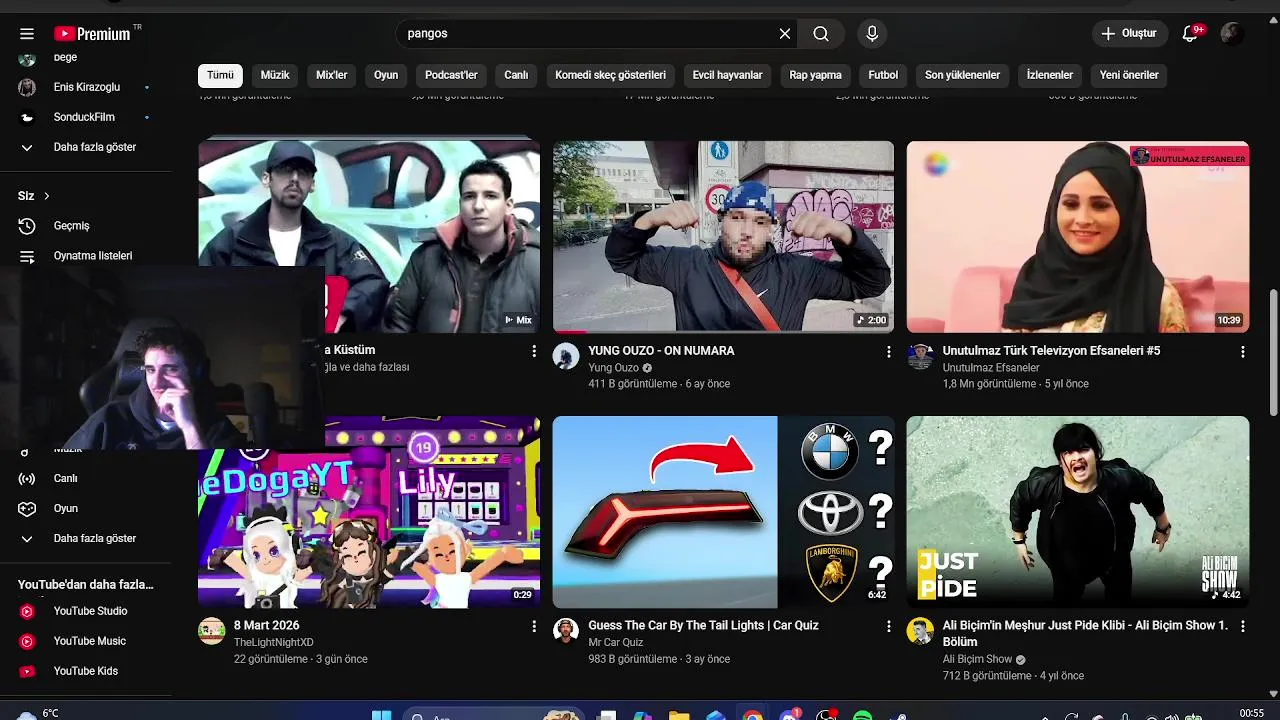Open options for 8 Mart 2026 video
The width and height of the screenshot is (1280, 720).
pos(534,626)
